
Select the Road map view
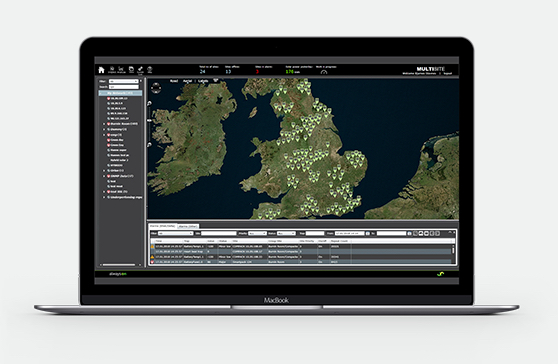(x=174, y=81)
